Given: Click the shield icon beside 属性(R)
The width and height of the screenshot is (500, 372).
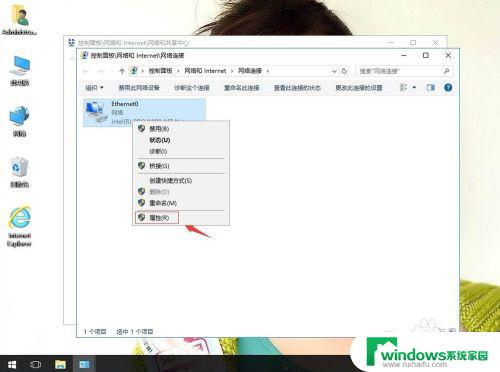Looking at the screenshot, I should click(142, 217).
